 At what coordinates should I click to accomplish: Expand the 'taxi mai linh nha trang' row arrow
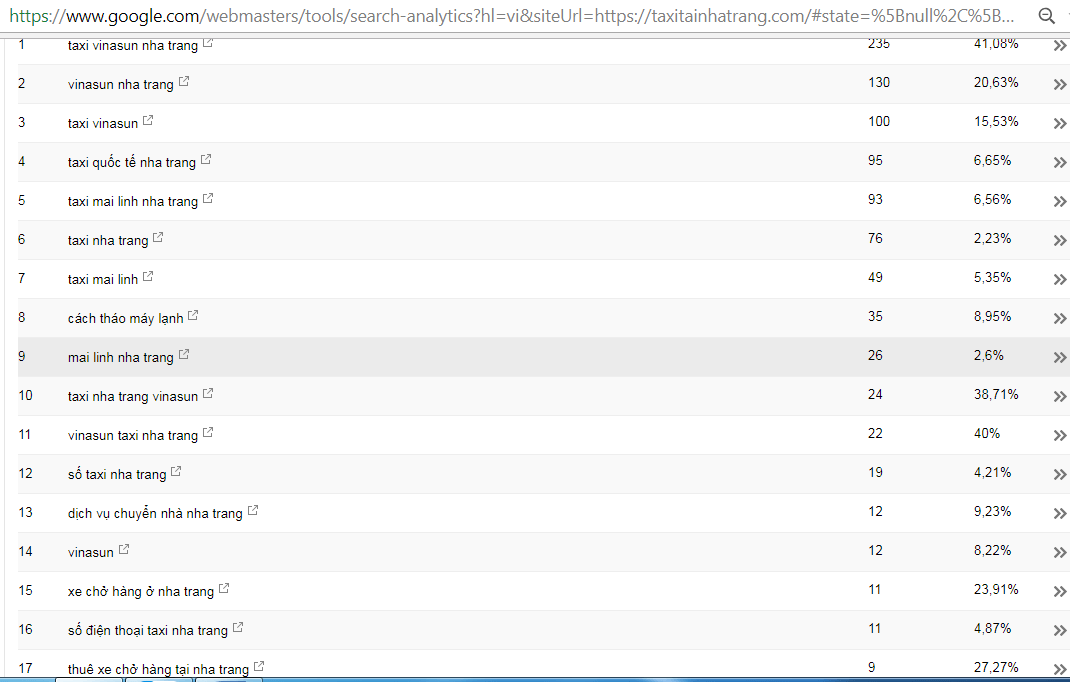pos(1059,201)
